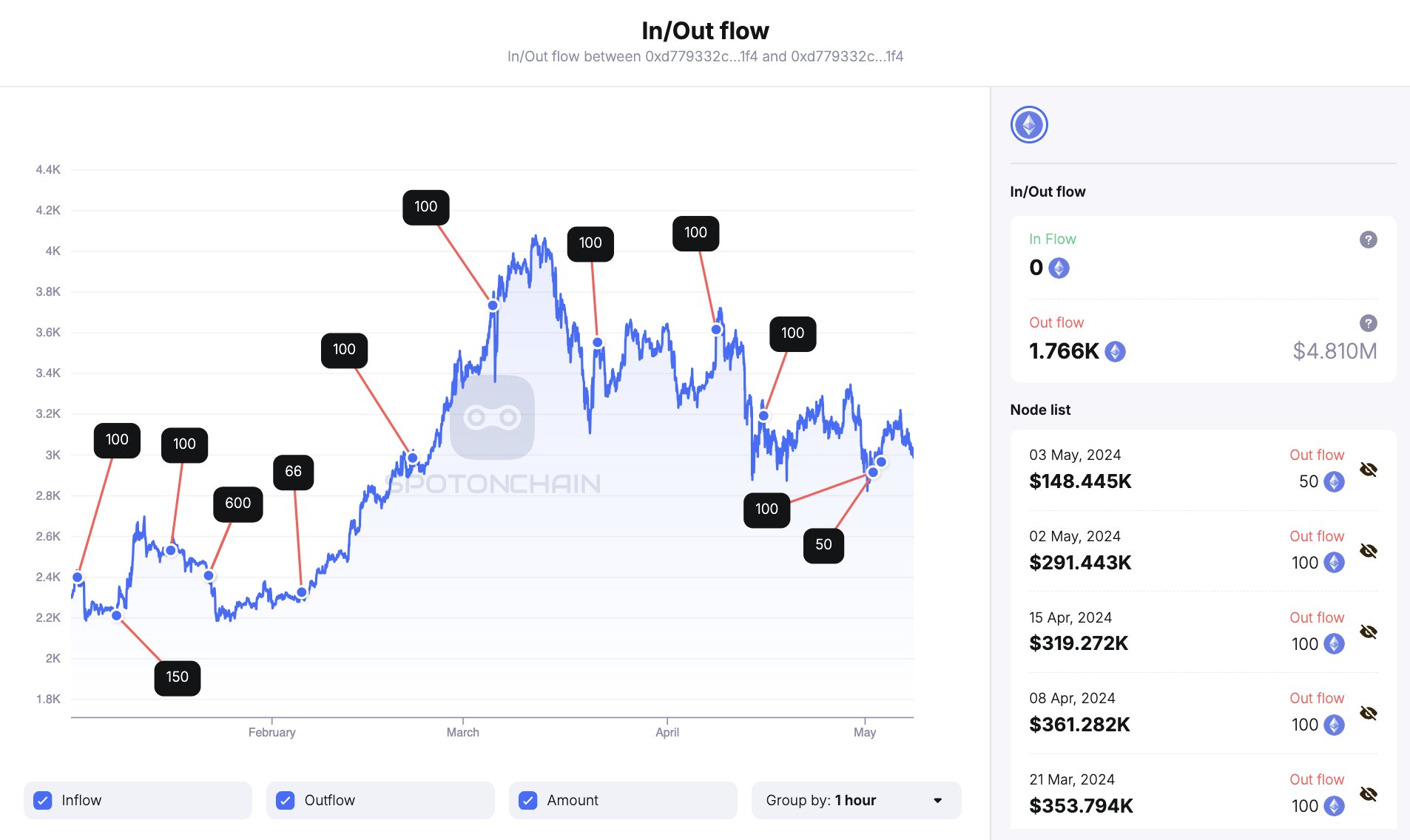Open the $148.445K node entry
The height and width of the screenshot is (840, 1410).
[1080, 481]
